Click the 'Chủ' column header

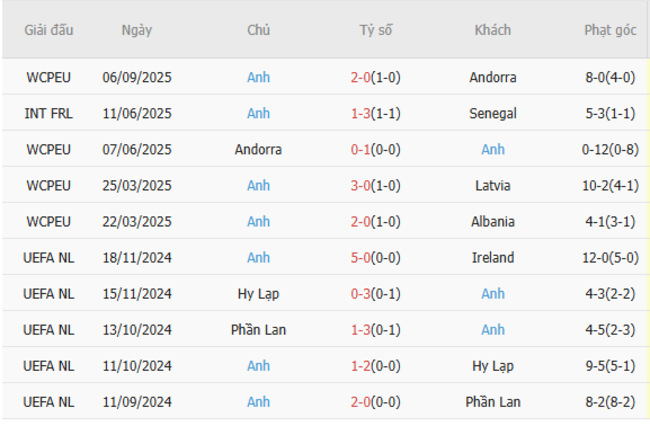pos(258,30)
